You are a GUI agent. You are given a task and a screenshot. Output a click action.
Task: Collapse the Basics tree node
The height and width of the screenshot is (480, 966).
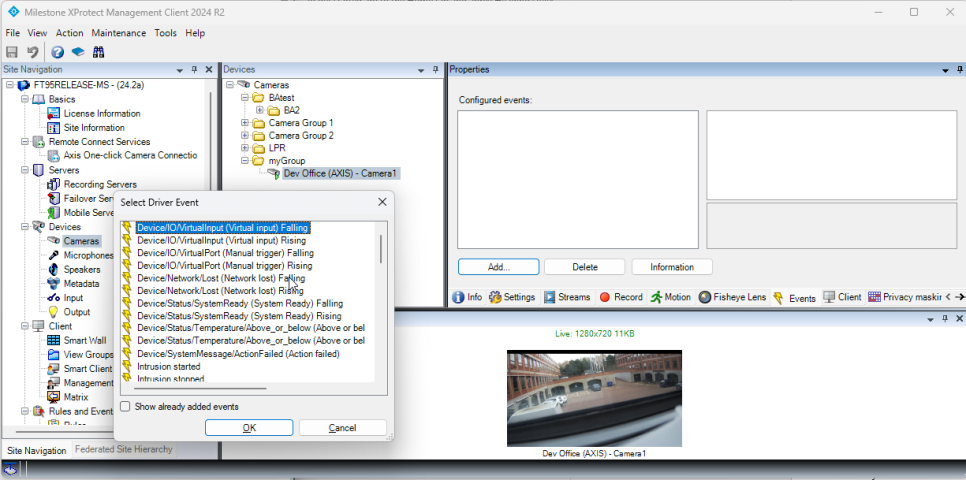[24, 99]
